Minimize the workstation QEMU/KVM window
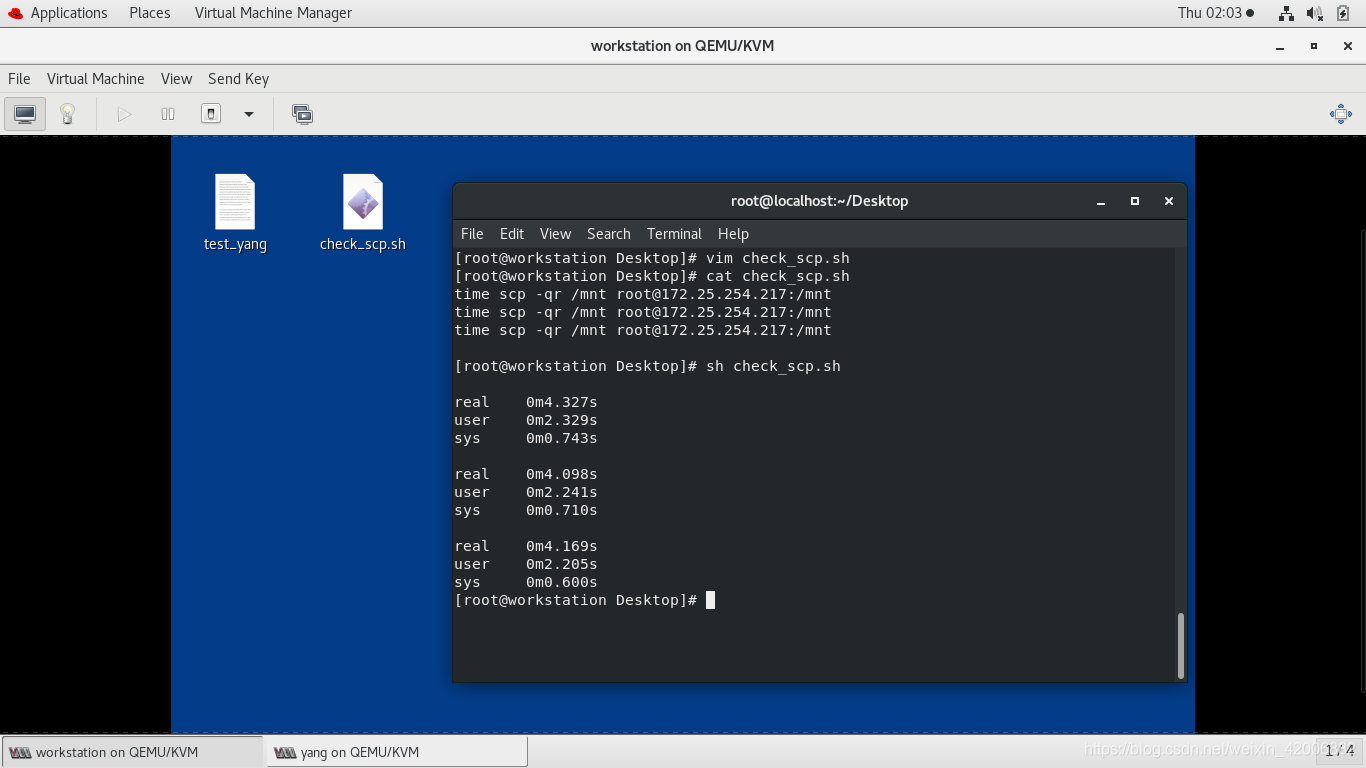The width and height of the screenshot is (1366, 768). [x=1280, y=46]
